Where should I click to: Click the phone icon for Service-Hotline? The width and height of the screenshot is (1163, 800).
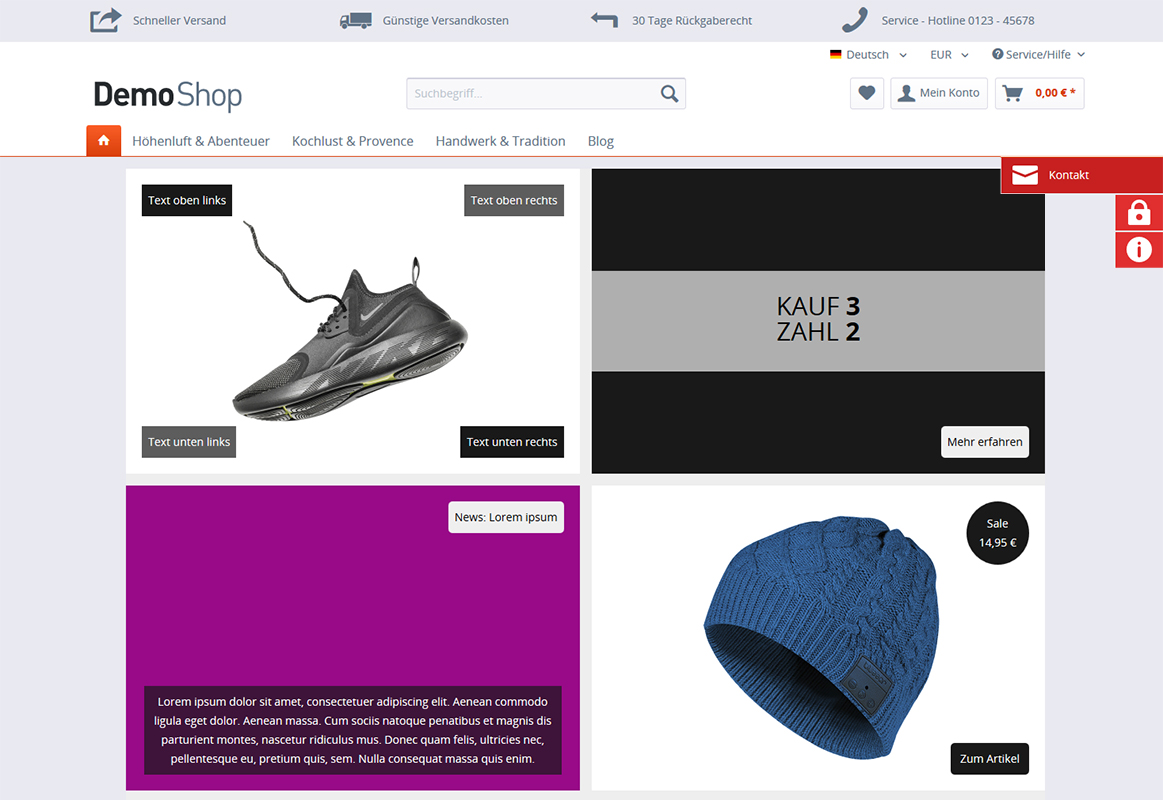[x=854, y=20]
